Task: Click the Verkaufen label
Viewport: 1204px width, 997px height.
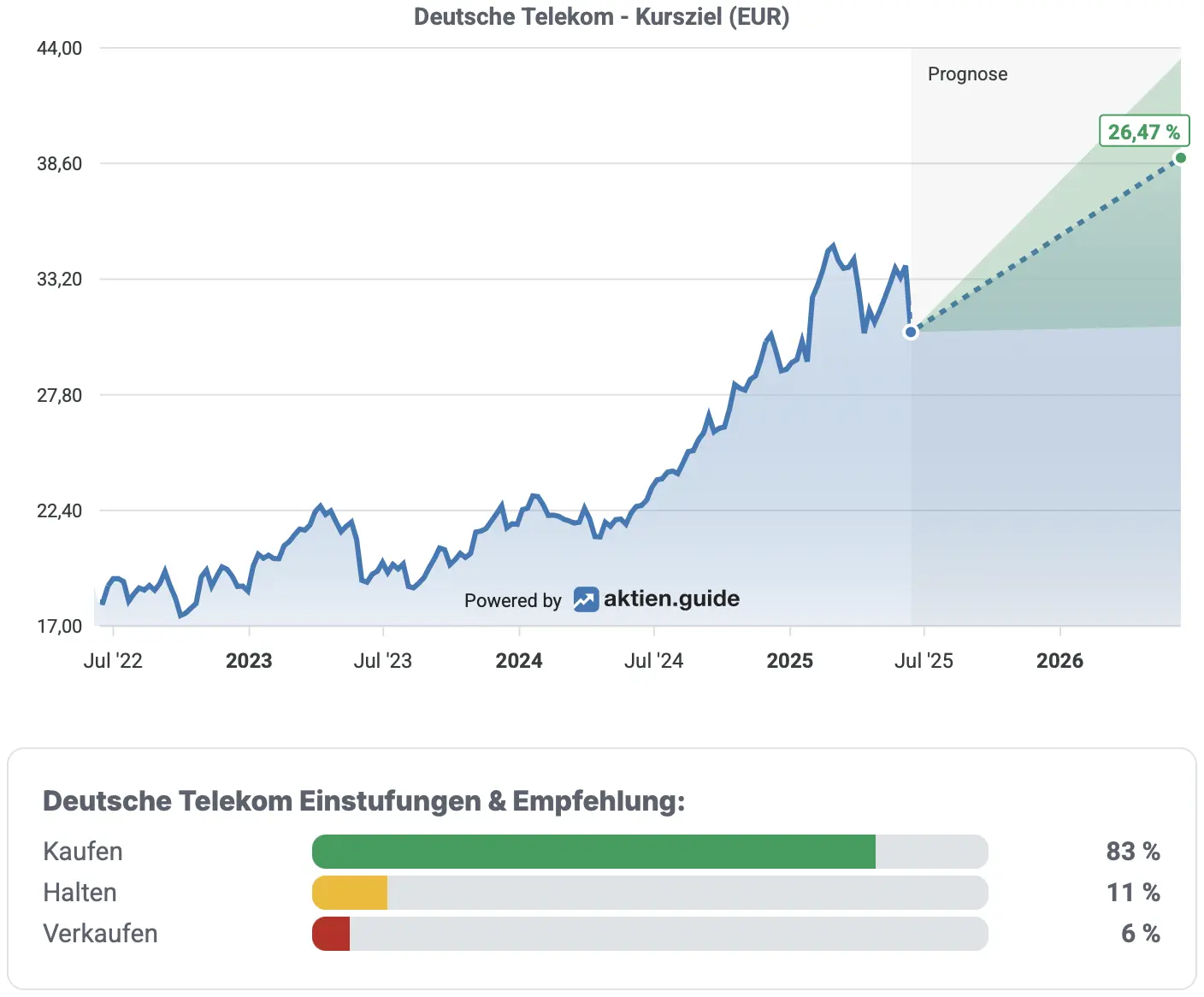Action: (100, 934)
